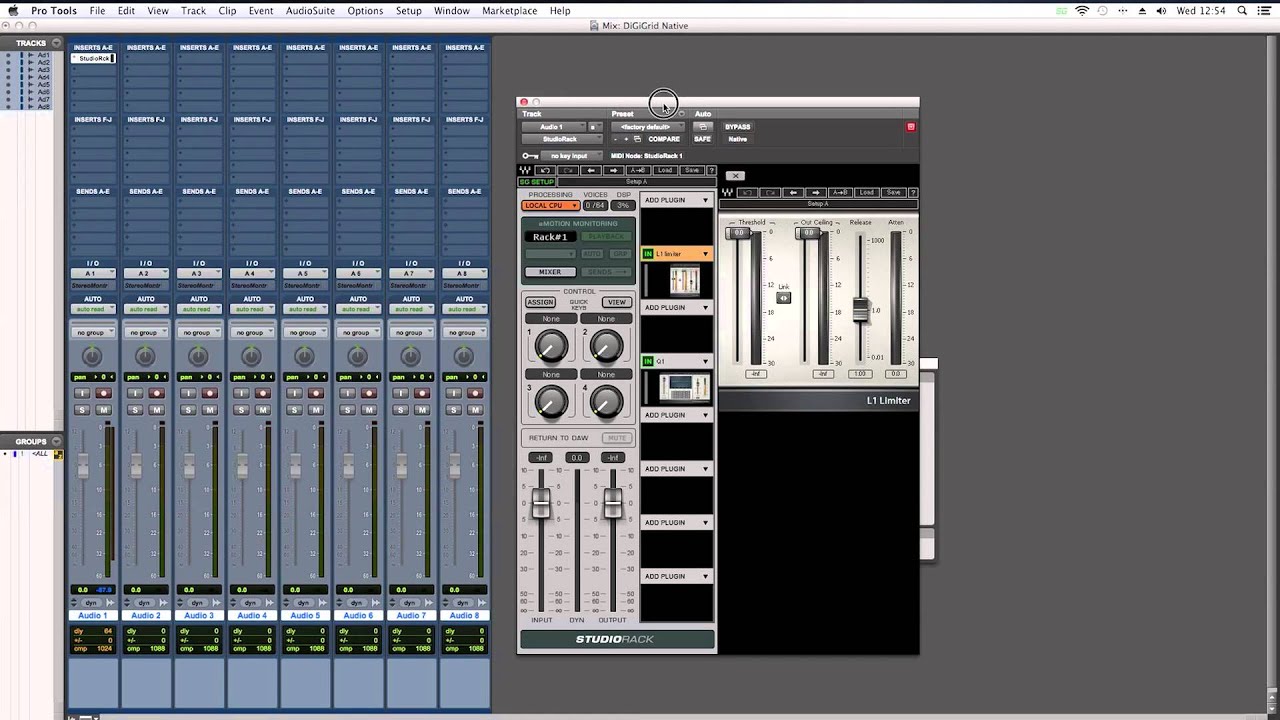Image resolution: width=1280 pixels, height=720 pixels.
Task: Click the MIXER button in StudioRack
Action: [550, 272]
